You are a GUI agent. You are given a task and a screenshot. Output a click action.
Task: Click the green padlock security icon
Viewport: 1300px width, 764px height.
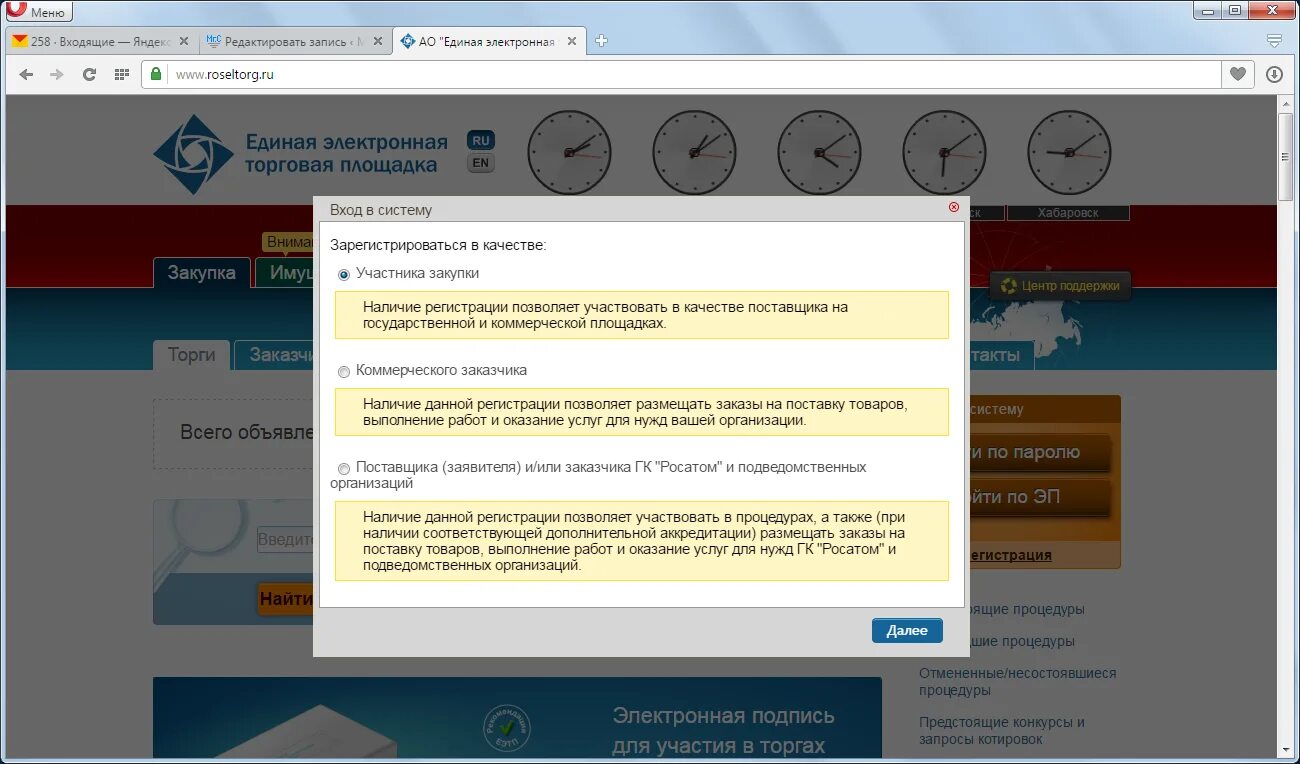(155, 74)
